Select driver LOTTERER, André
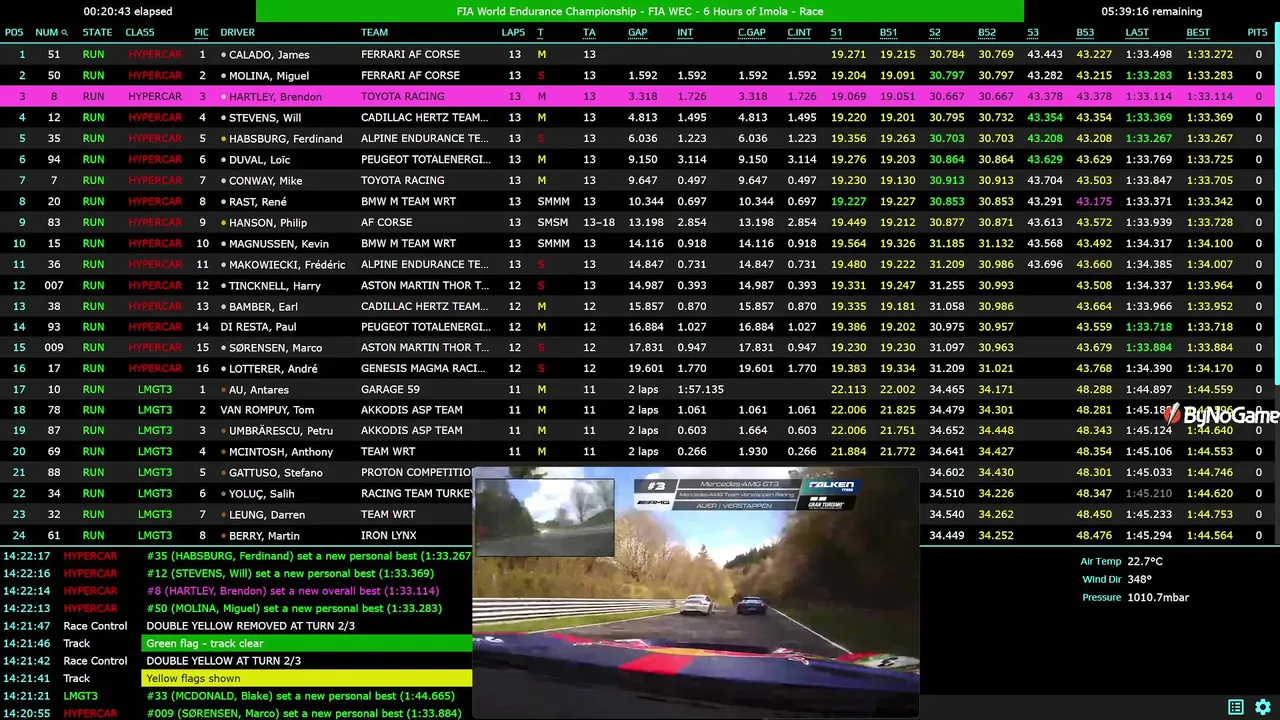Image resolution: width=1280 pixels, height=720 pixels. point(273,369)
